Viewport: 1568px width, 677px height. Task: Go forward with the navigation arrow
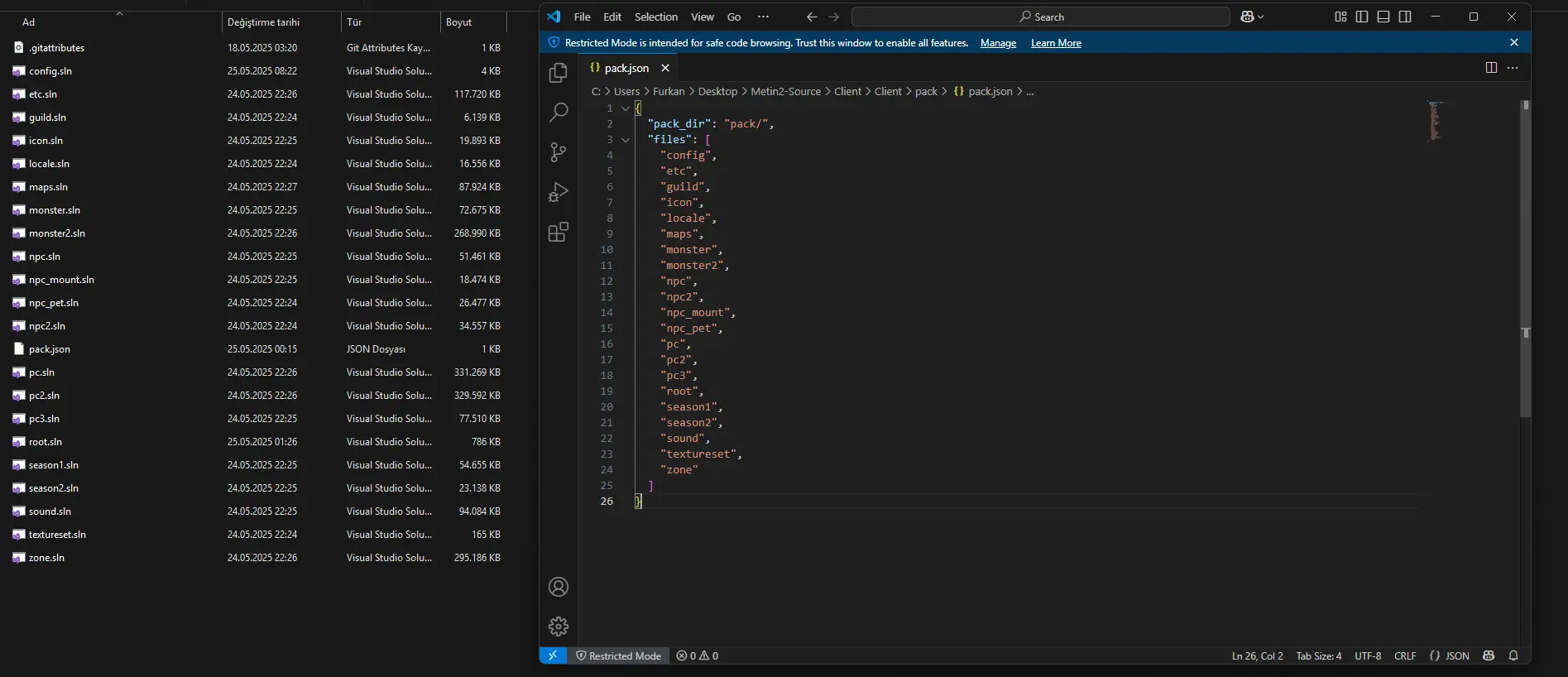tap(833, 17)
